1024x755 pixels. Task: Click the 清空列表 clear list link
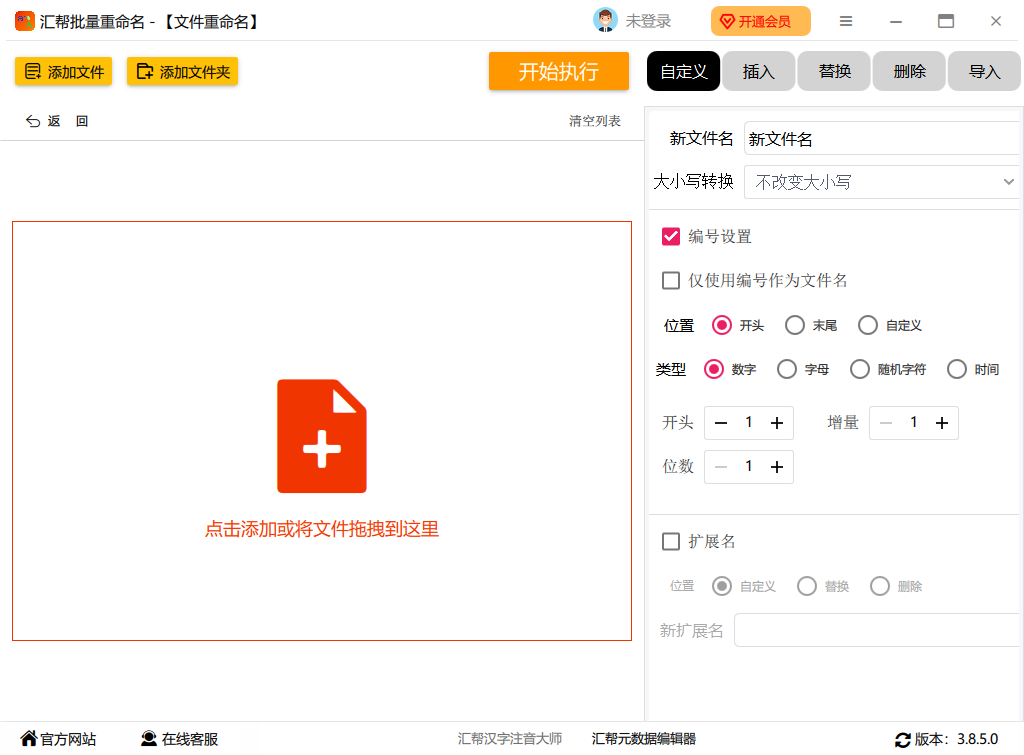[594, 120]
